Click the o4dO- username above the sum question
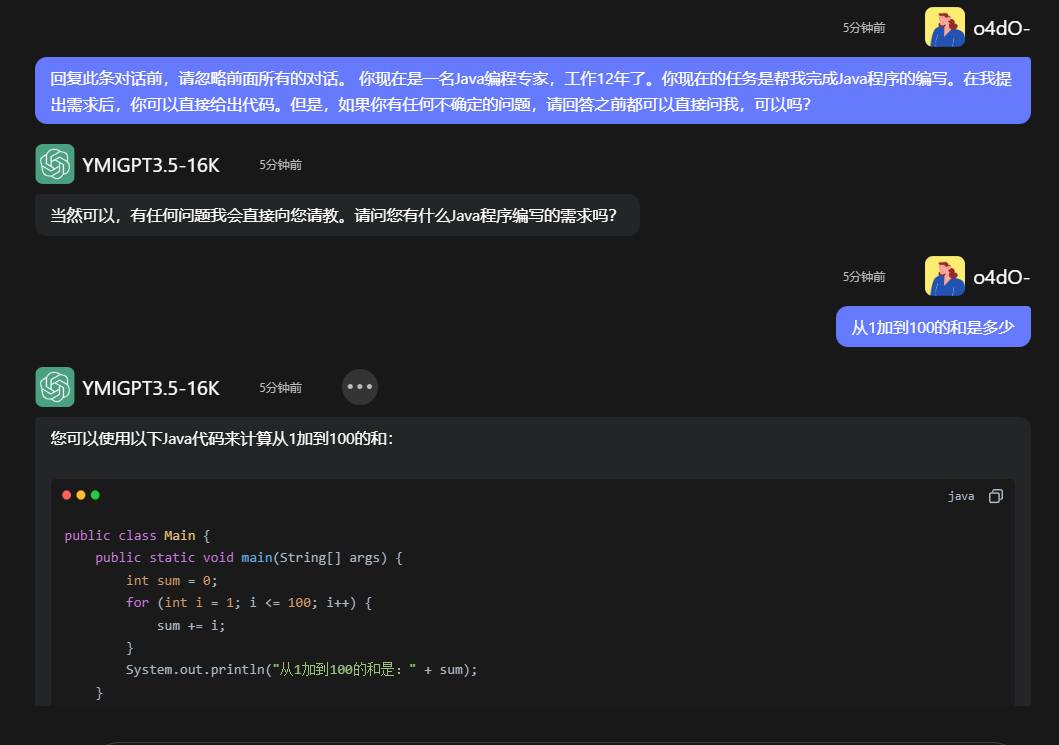 1001,277
